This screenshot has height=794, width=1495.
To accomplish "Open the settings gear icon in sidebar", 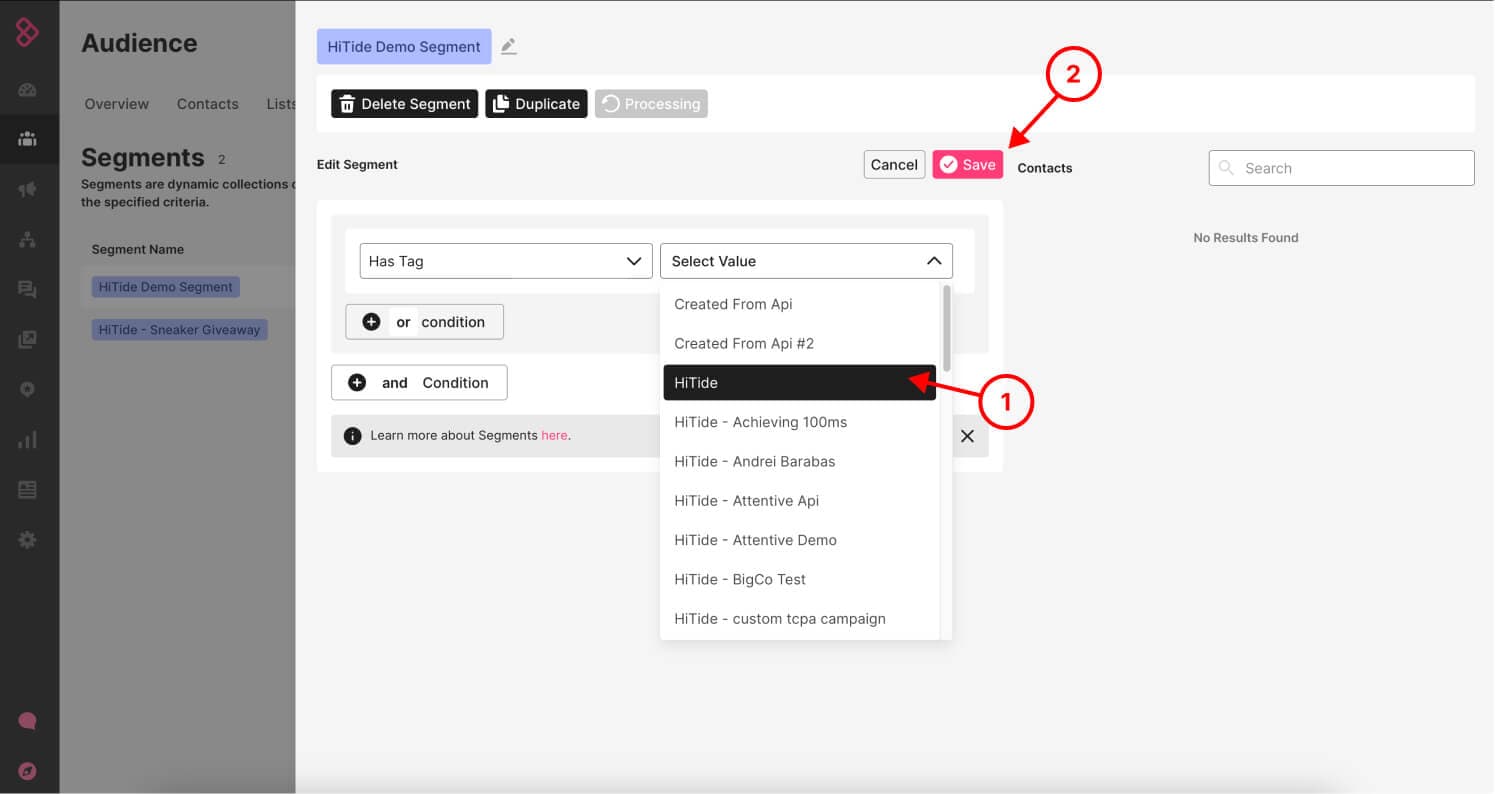I will click(28, 540).
